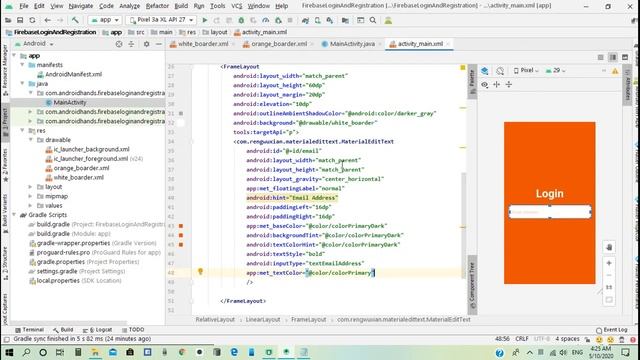
Task: Open the VCS menu
Action: coord(236,6)
